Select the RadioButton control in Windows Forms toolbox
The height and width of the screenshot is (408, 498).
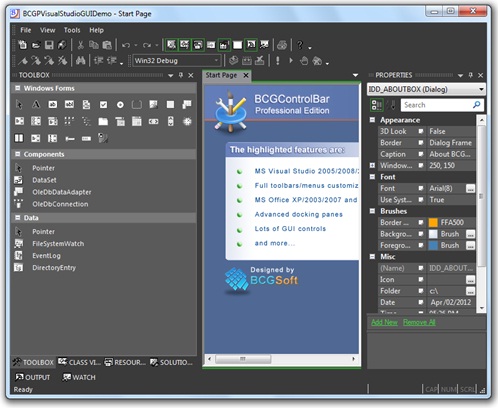click(x=120, y=105)
